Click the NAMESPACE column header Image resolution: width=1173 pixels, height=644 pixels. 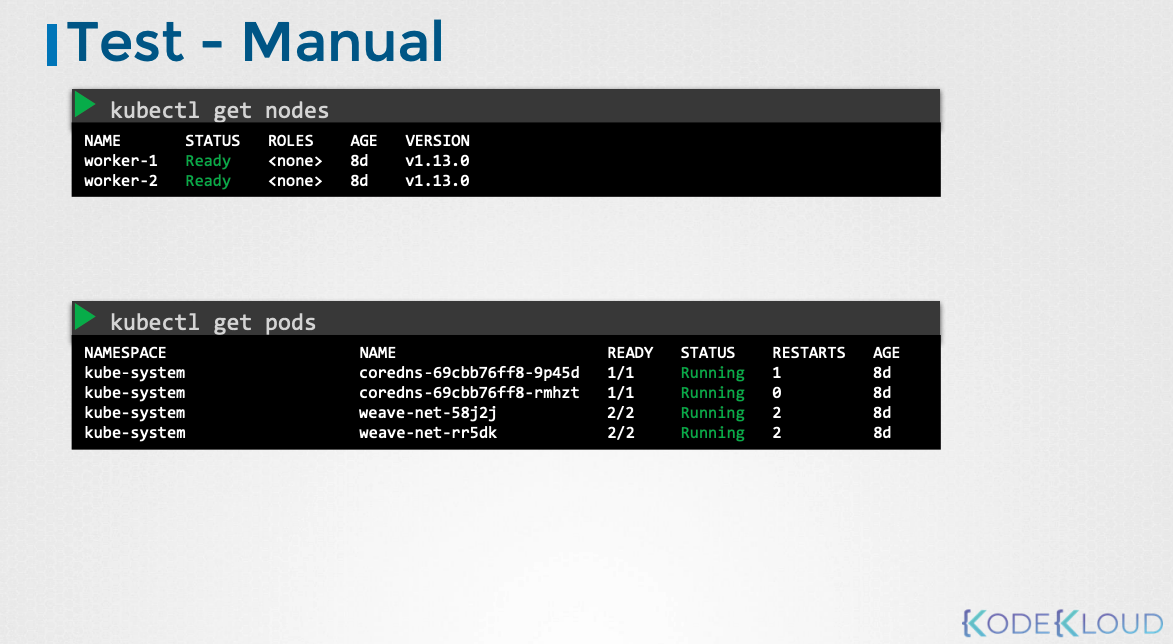pos(125,352)
